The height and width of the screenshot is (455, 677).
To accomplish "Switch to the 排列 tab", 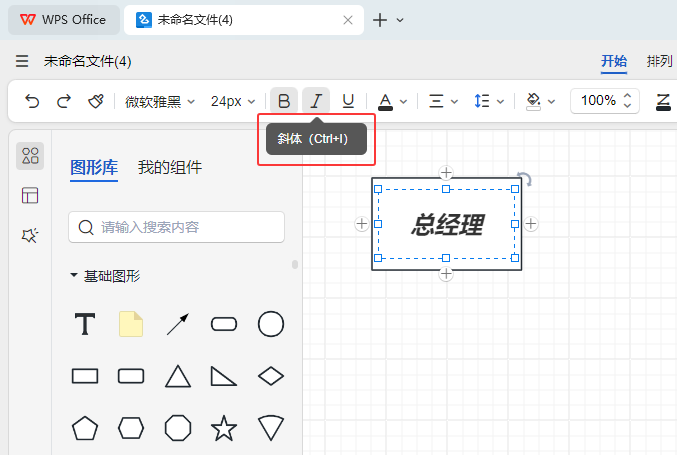I will pyautogui.click(x=660, y=61).
